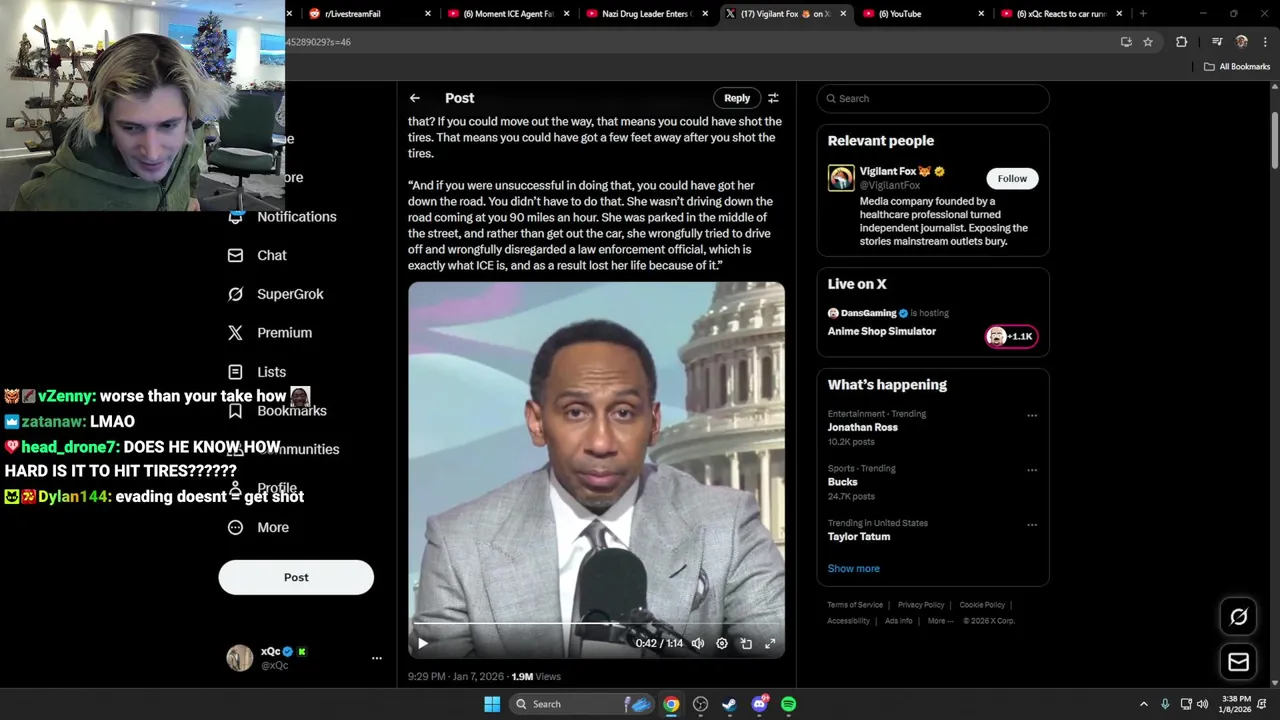The width and height of the screenshot is (1280, 720).
Task: Expand the More footer menu
Action: pyautogui.click(x=940, y=621)
